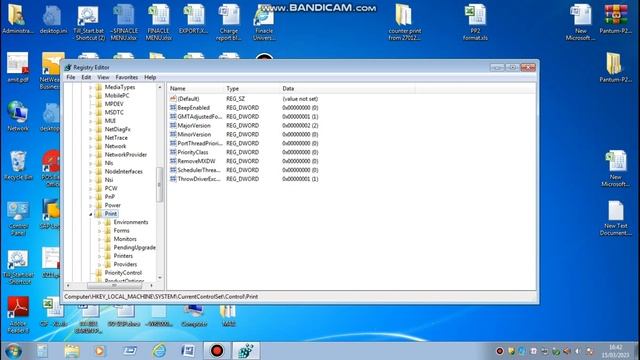Select the ThrowDriverExc... value name
The image size is (640, 360).
click(x=199, y=179)
